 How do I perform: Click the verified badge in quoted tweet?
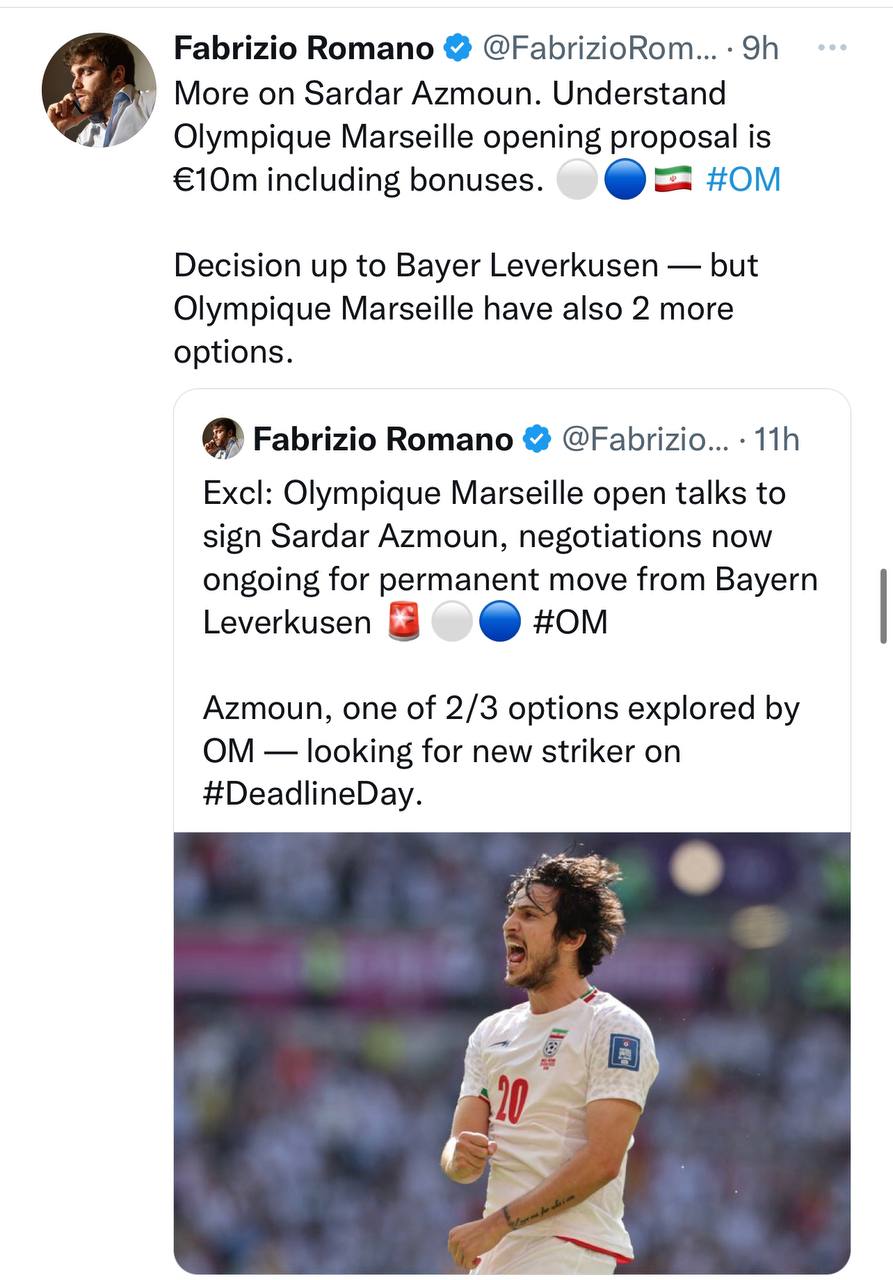point(537,438)
